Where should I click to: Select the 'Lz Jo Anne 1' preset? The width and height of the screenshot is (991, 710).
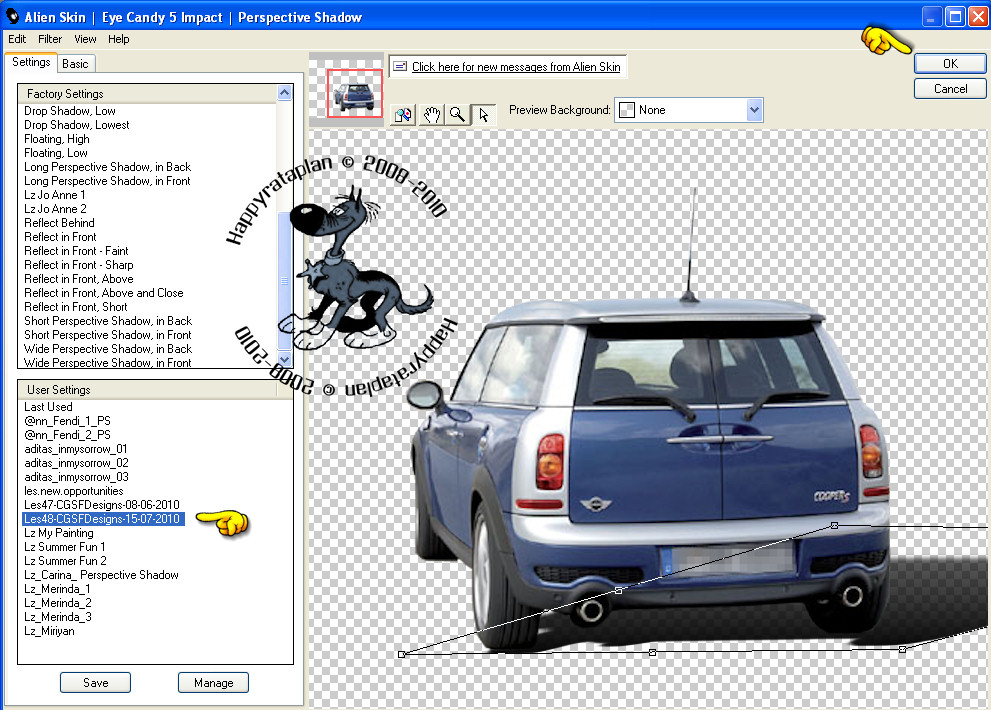pos(55,195)
